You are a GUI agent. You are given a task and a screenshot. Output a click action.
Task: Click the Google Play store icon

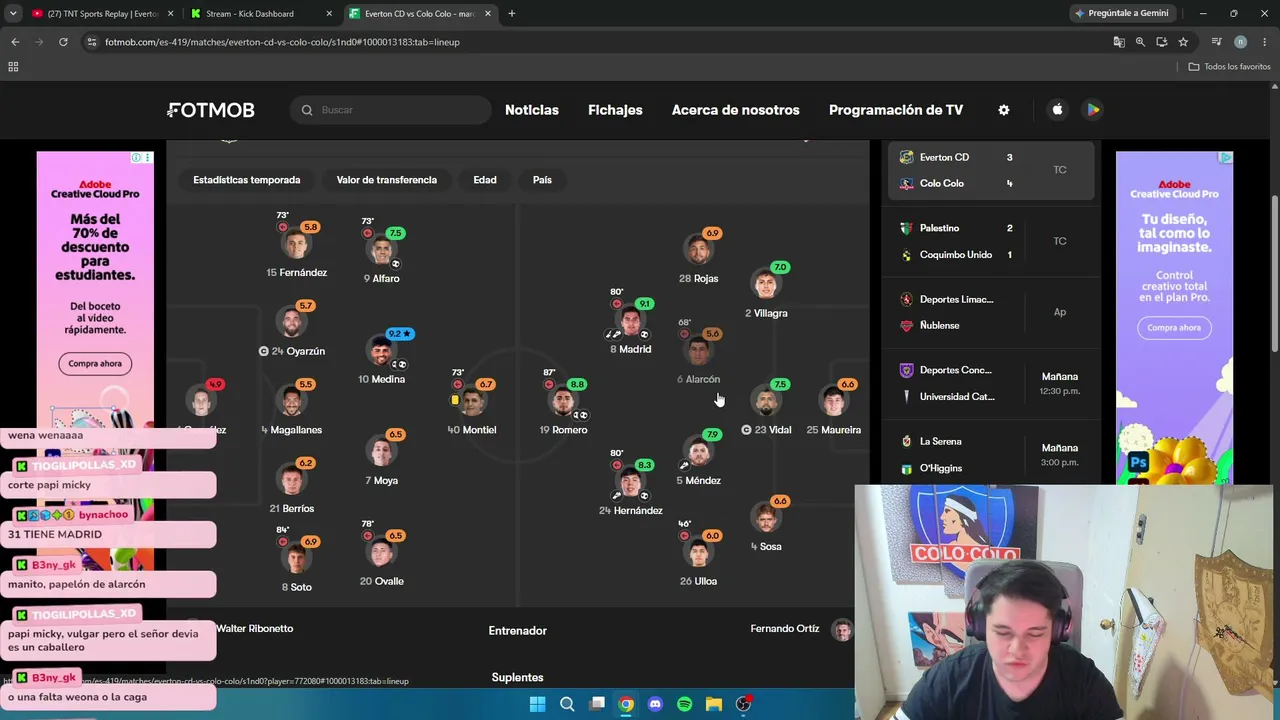pyautogui.click(x=1093, y=110)
